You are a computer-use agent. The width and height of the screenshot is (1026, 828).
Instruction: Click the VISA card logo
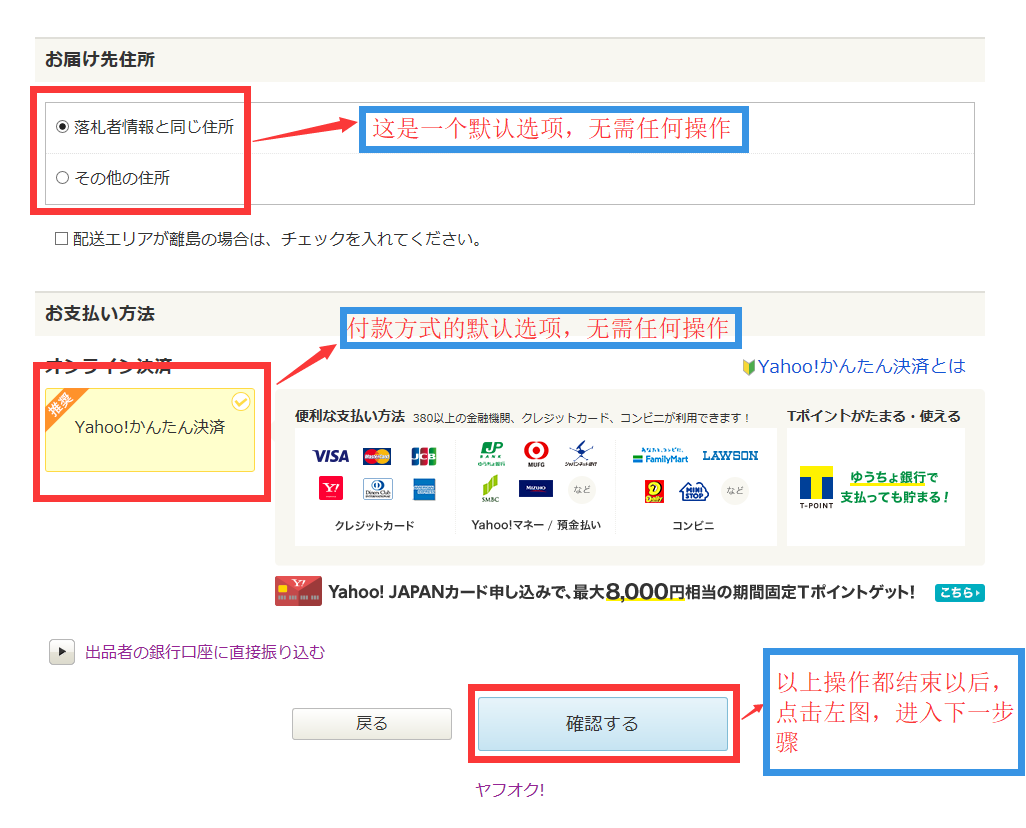coord(330,456)
